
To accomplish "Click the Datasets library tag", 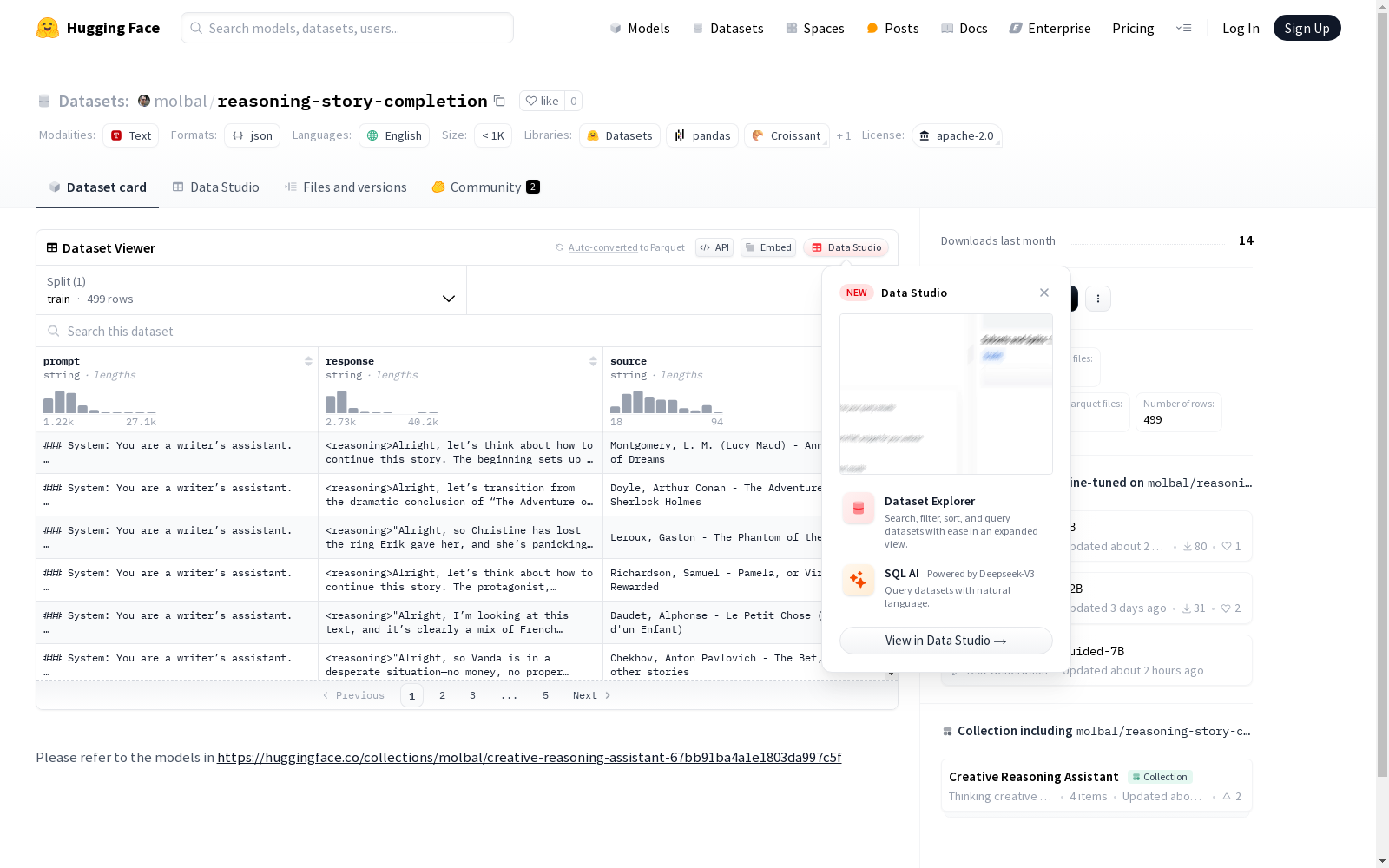I will tap(620, 135).
